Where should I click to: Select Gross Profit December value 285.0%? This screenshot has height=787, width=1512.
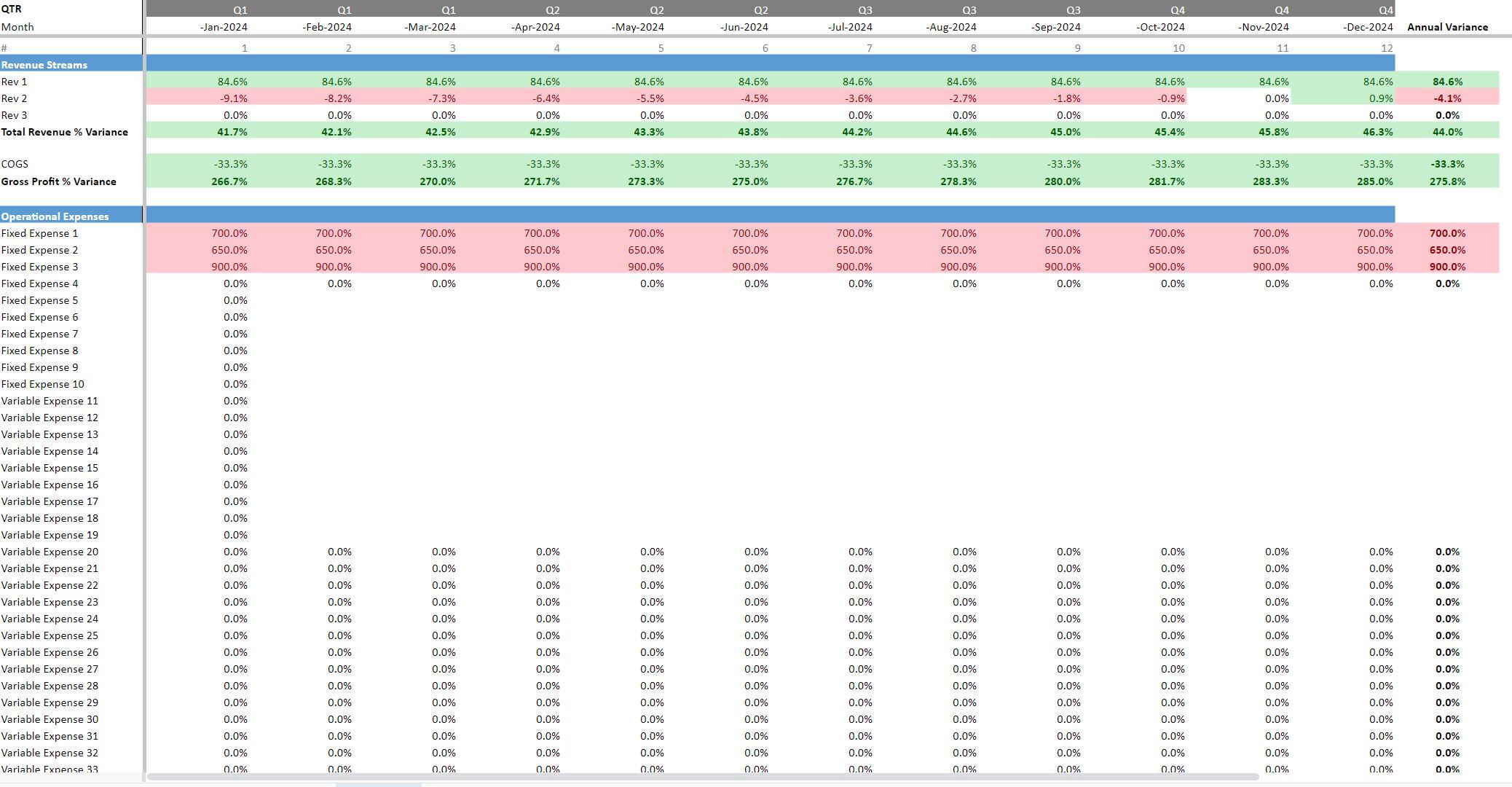point(1375,181)
